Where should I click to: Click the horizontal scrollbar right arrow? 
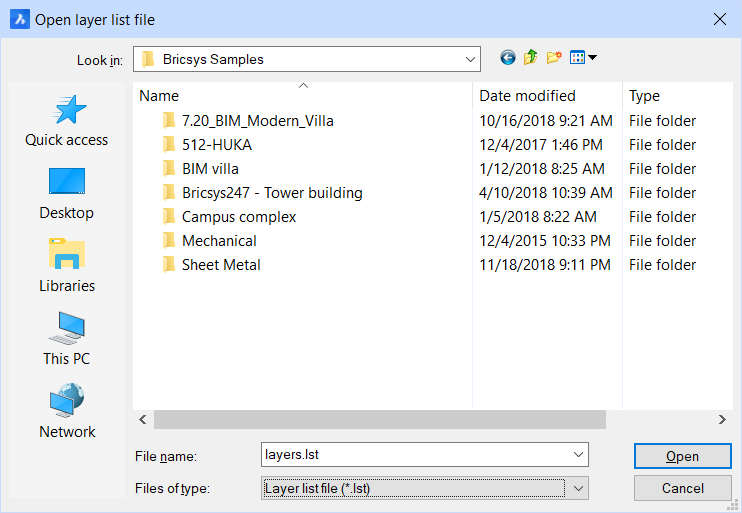pyautogui.click(x=722, y=420)
